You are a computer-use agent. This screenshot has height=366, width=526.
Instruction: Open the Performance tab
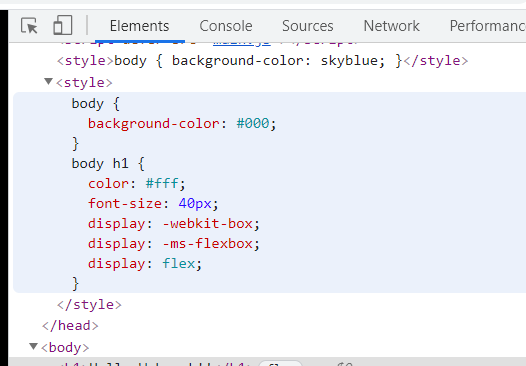pyautogui.click(x=488, y=26)
